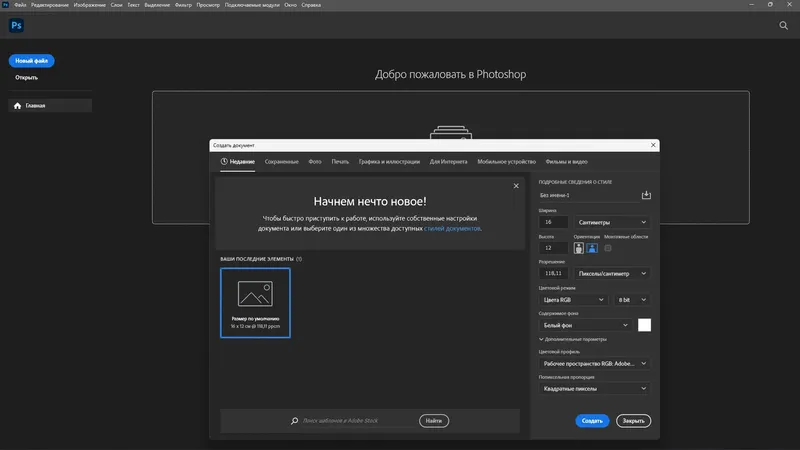
Task: Open the Фильтр menu
Action: (x=183, y=5)
